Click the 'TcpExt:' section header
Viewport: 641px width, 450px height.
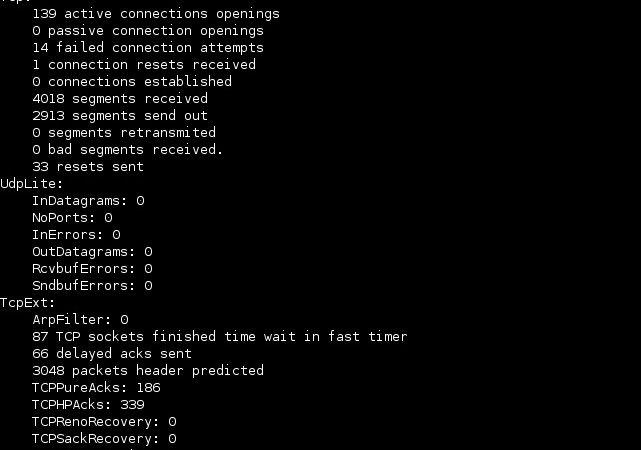[28, 303]
